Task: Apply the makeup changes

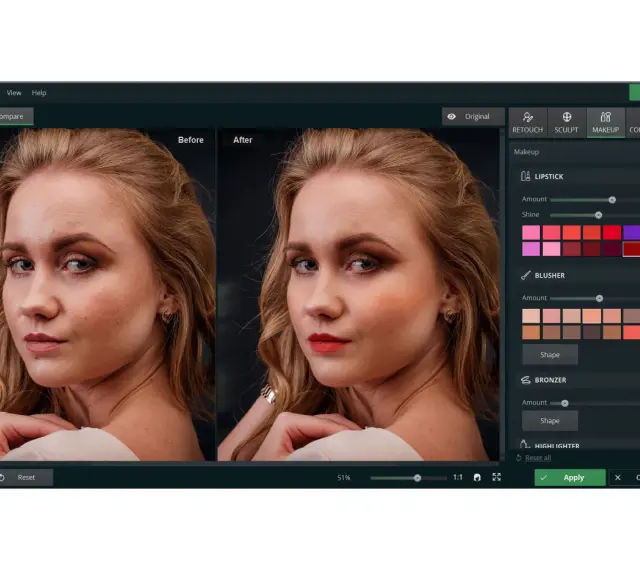Action: [x=570, y=477]
